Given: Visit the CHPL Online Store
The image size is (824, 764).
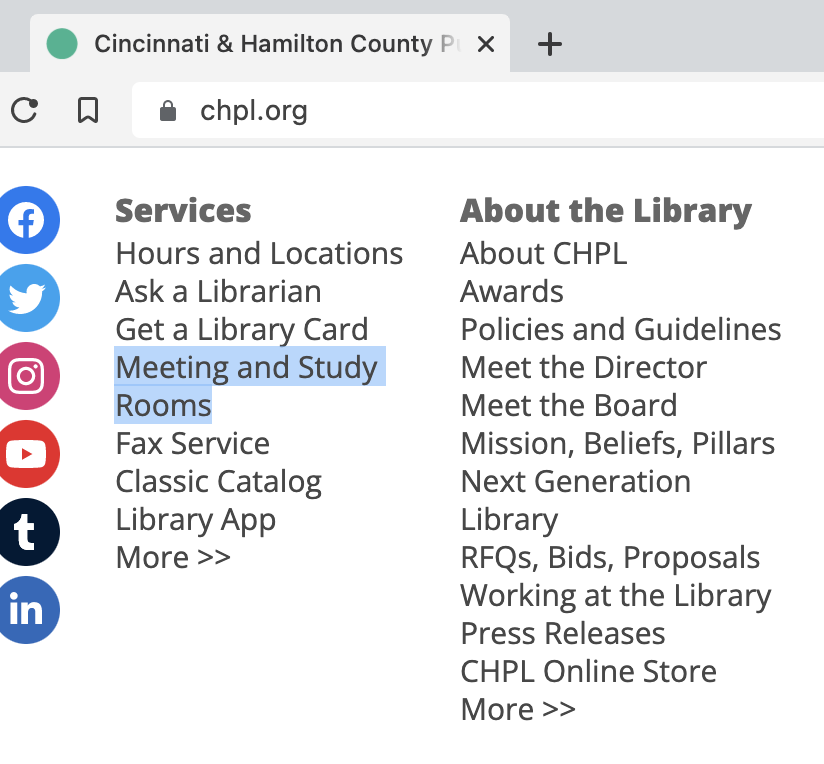Looking at the screenshot, I should pyautogui.click(x=588, y=671).
